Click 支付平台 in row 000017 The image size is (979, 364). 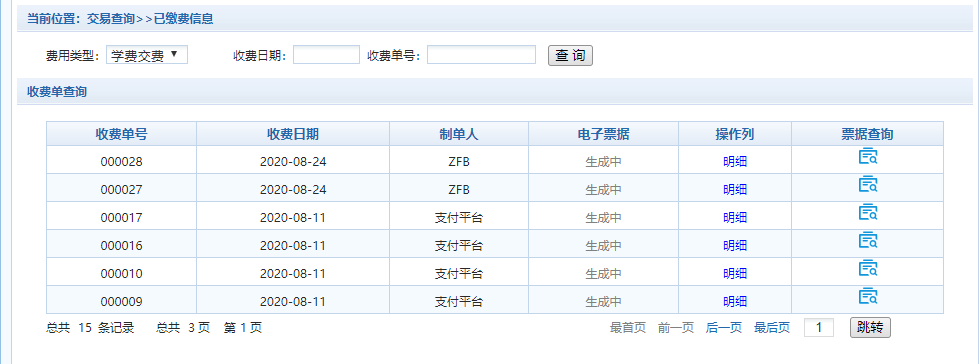point(459,218)
